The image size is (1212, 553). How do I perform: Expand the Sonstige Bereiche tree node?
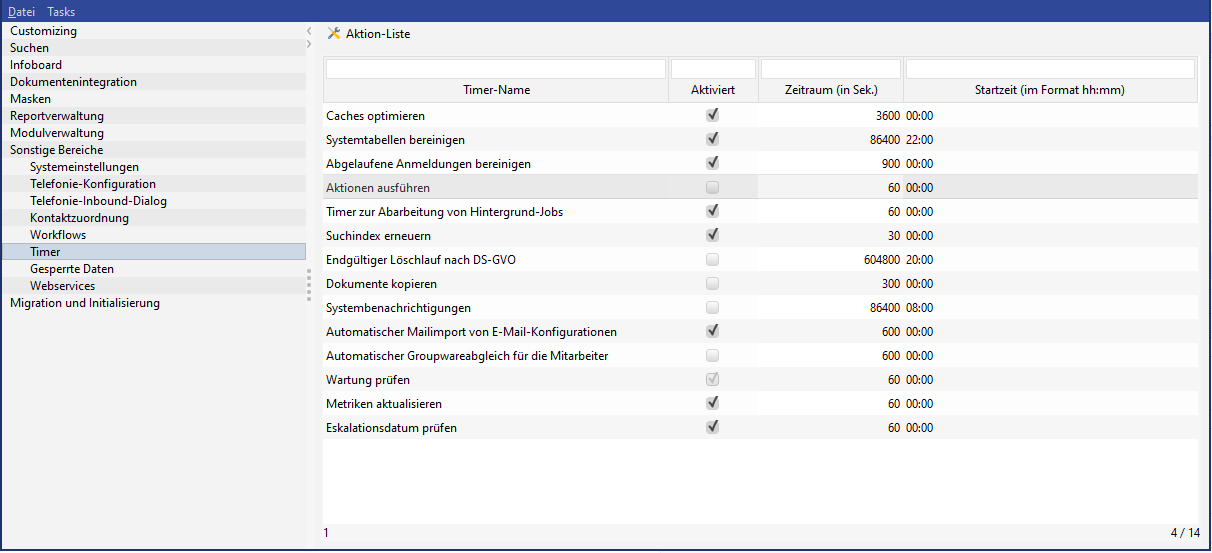click(56, 150)
